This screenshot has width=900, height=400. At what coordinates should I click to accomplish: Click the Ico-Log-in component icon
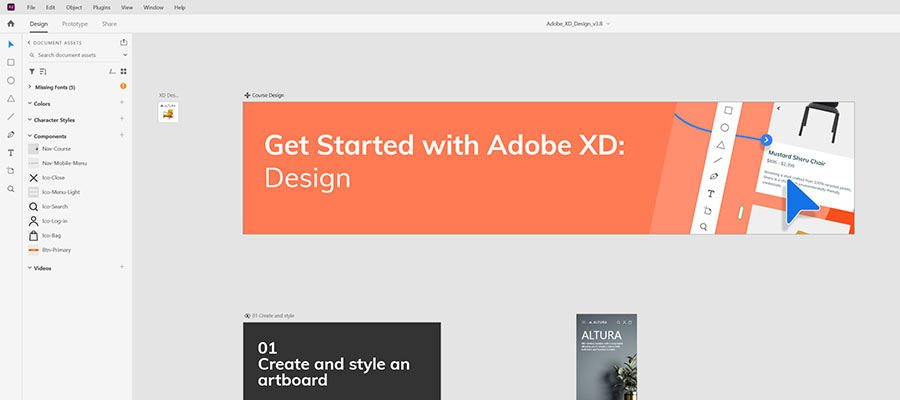tap(33, 221)
